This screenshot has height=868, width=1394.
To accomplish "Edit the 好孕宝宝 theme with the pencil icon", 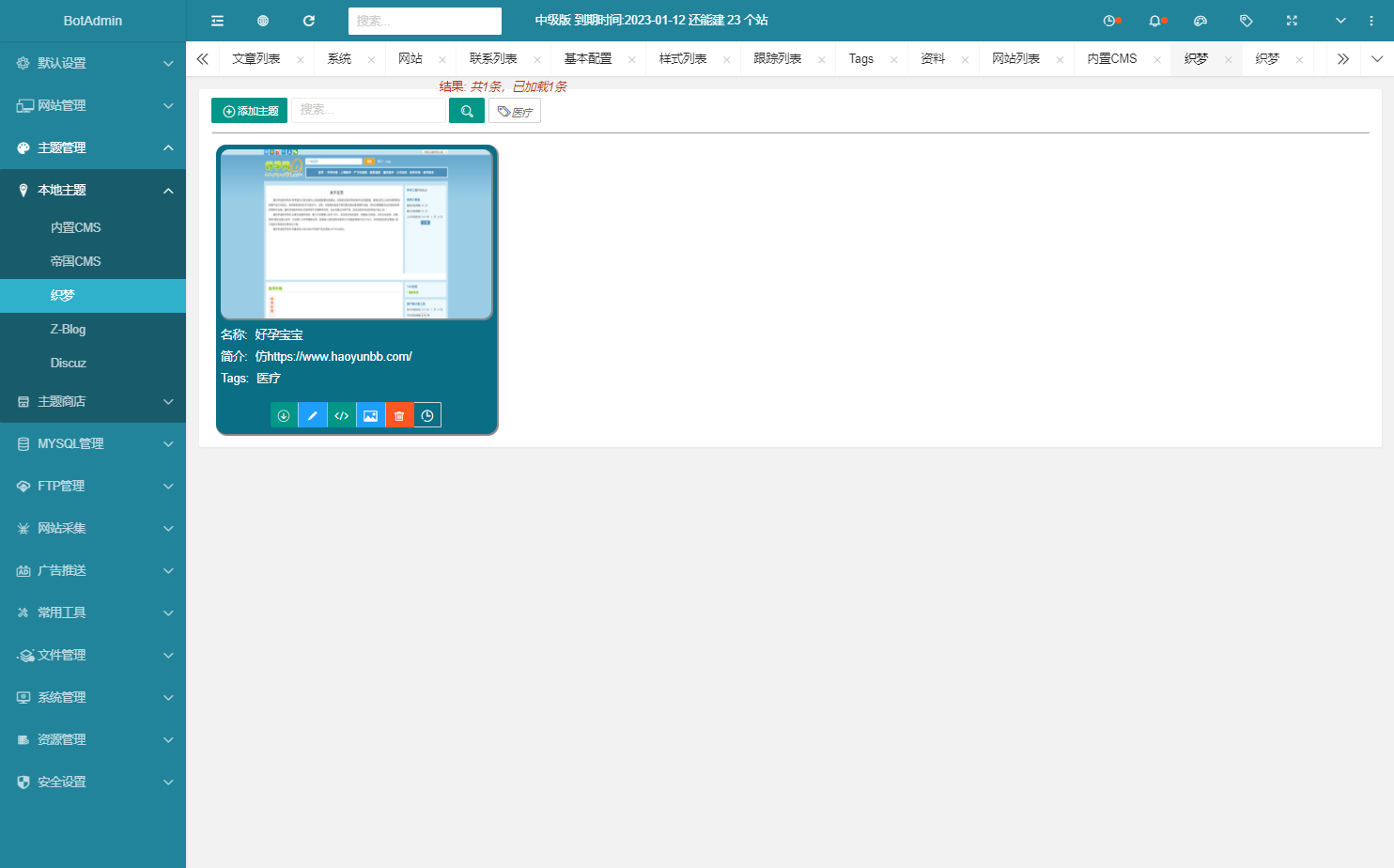I will coord(313,415).
